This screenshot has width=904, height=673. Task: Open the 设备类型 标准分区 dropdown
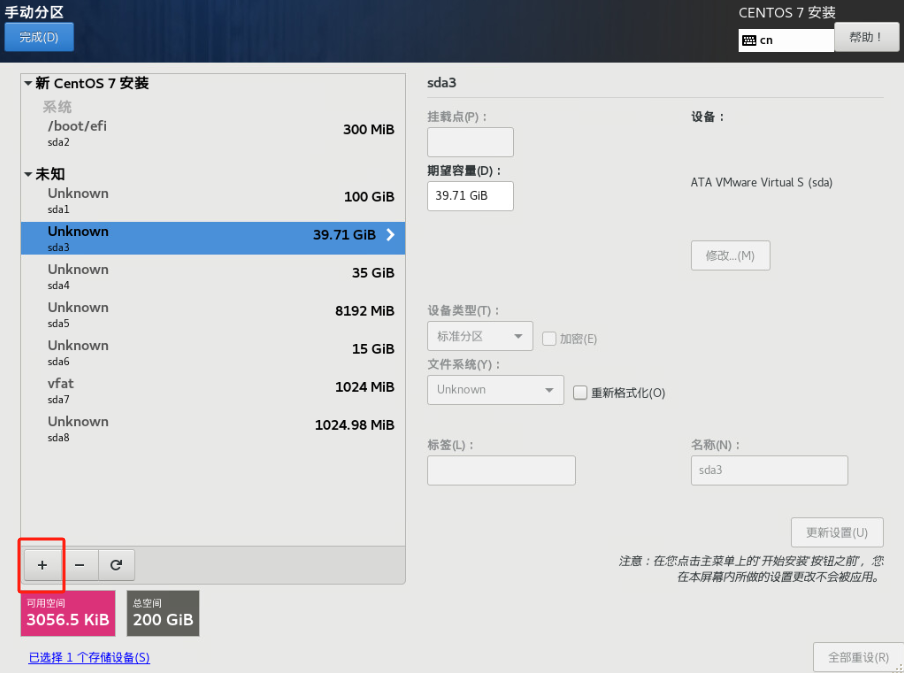tap(479, 337)
